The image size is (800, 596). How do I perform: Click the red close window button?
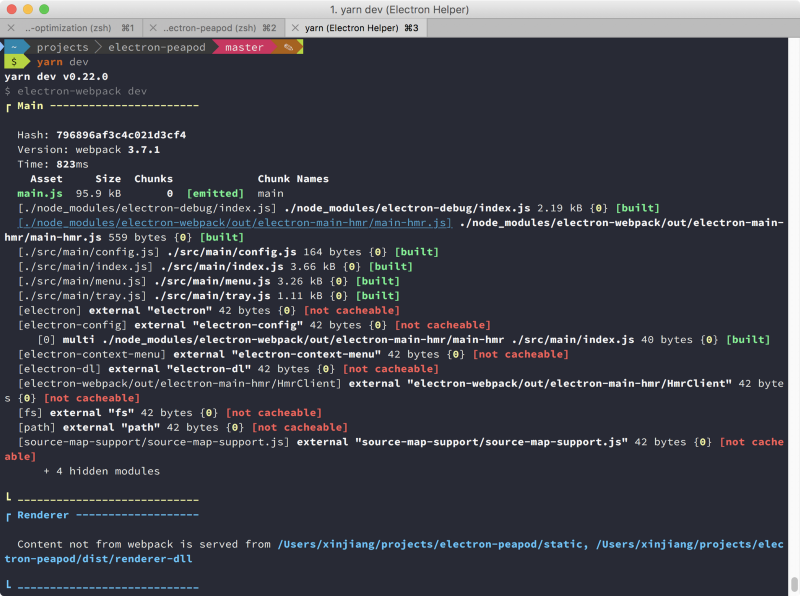pos(11,9)
